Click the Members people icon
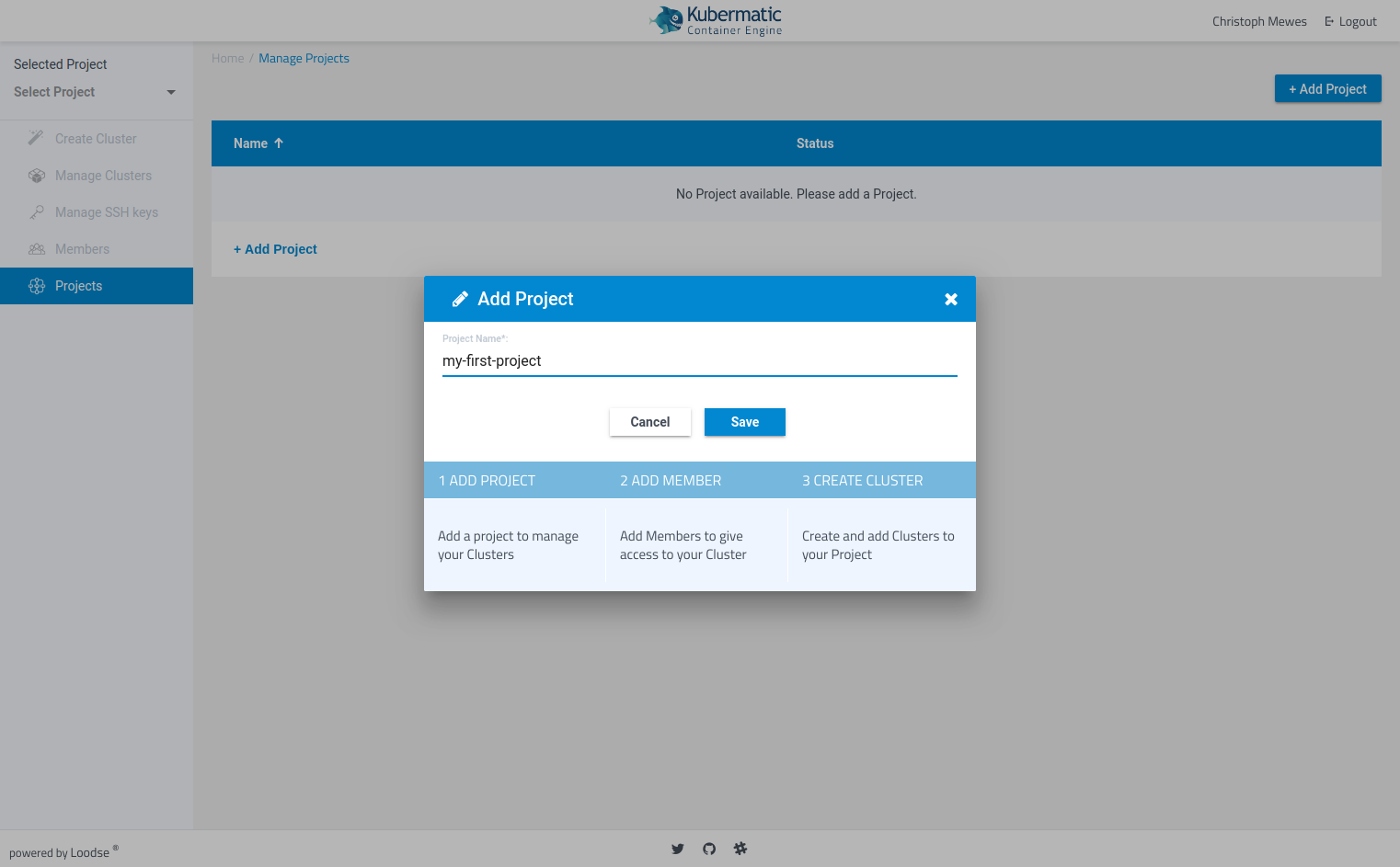1400x867 pixels. (x=37, y=248)
